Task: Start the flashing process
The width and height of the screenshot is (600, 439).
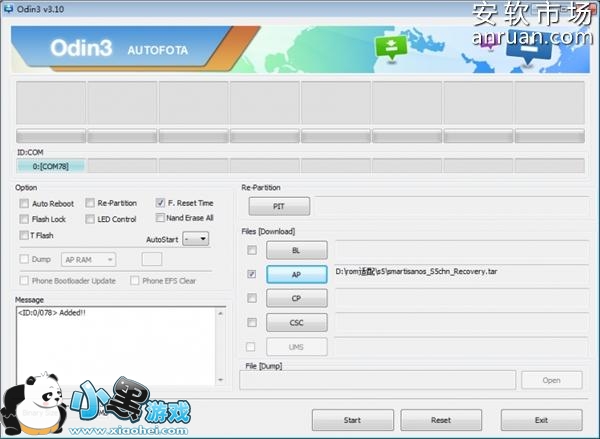Action: click(352, 420)
